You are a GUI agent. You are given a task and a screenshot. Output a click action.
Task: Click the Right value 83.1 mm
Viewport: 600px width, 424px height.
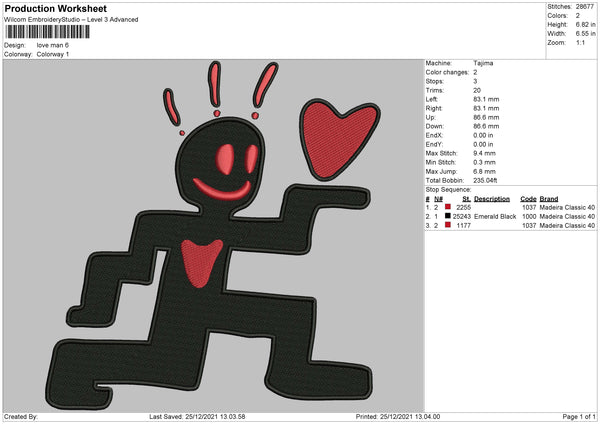(486, 108)
